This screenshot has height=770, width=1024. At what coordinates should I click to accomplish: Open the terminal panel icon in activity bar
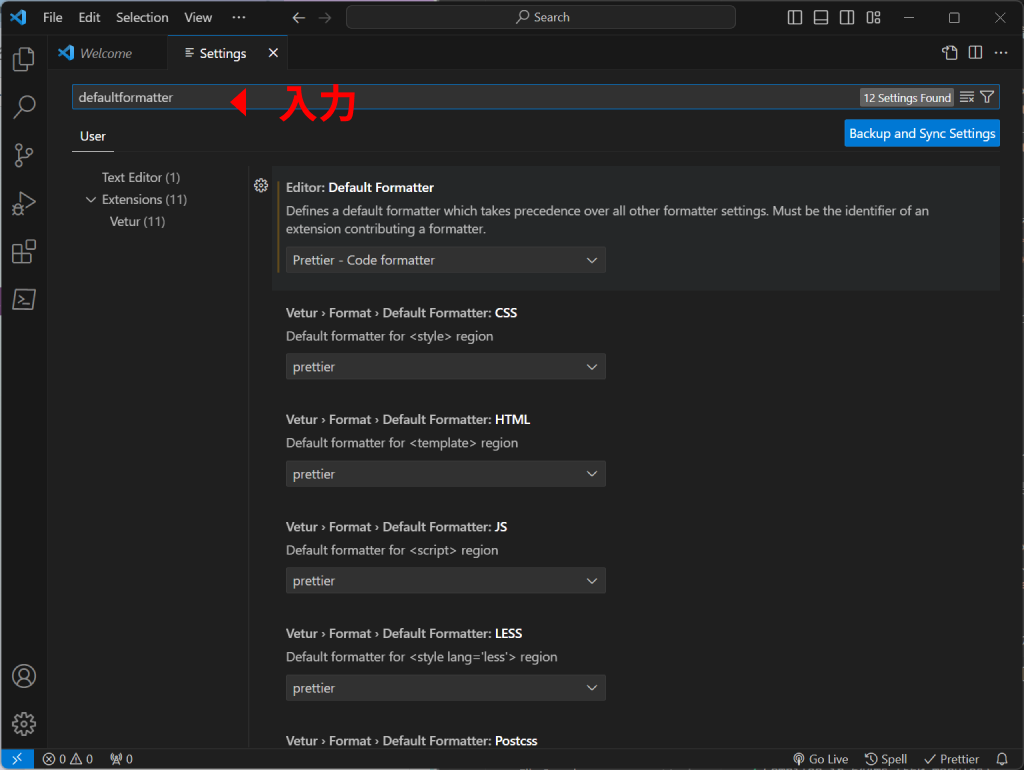[x=24, y=300]
